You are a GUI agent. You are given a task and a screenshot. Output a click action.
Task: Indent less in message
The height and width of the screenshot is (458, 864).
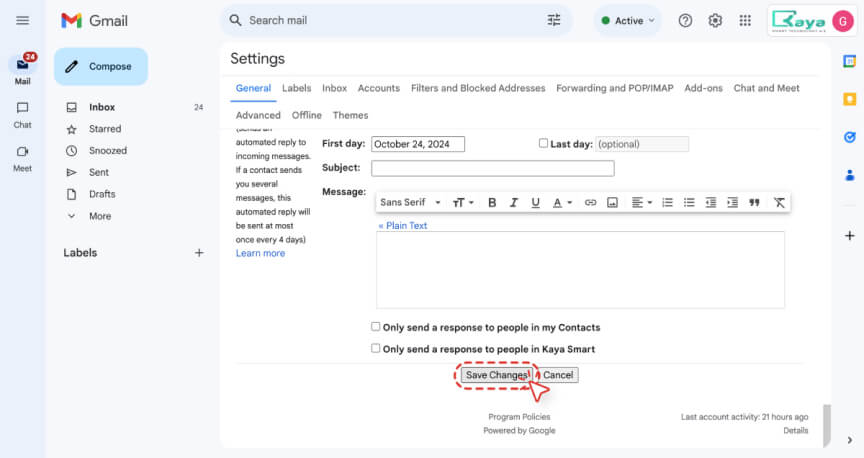(711, 203)
